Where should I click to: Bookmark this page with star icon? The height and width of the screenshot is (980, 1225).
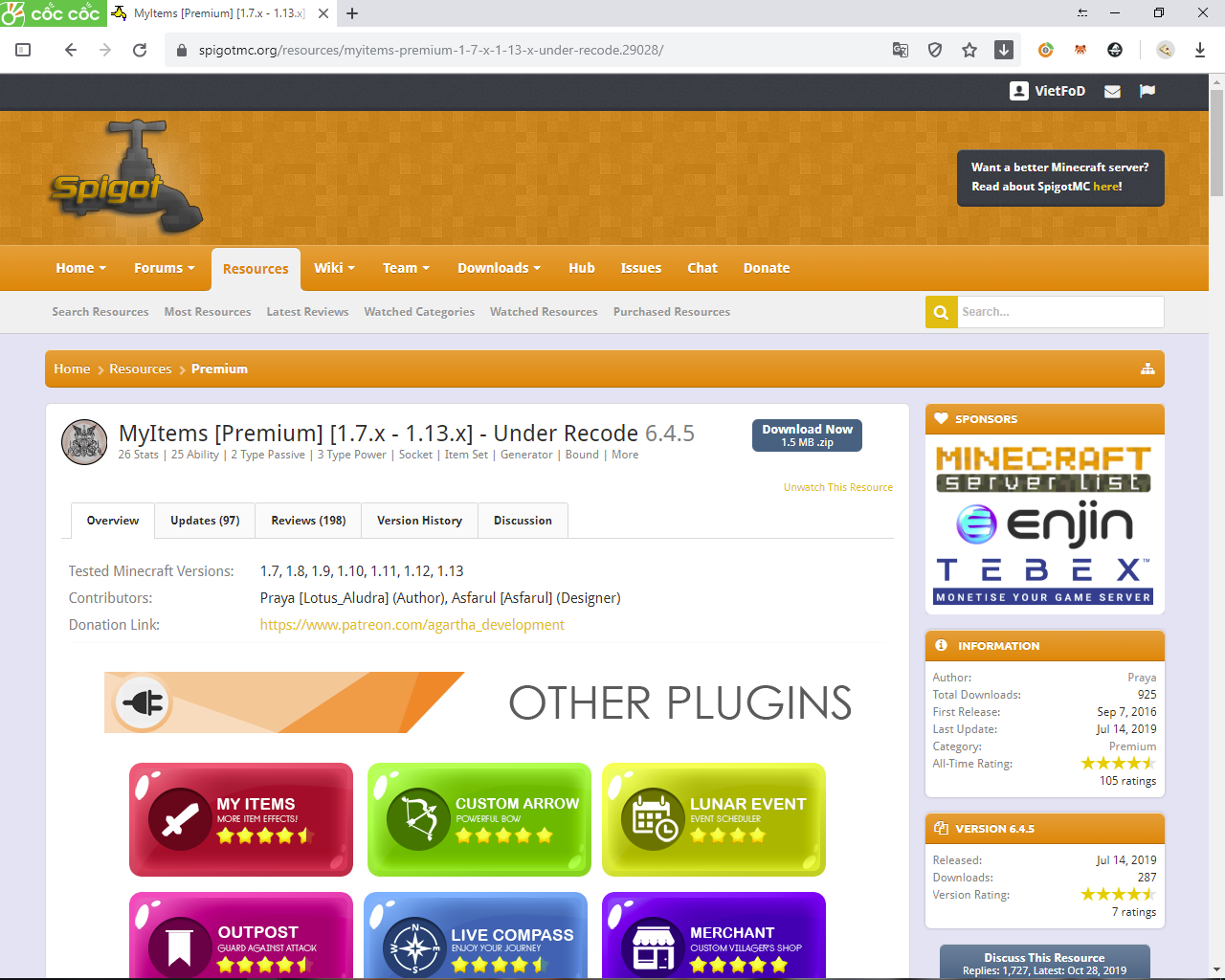coord(969,50)
